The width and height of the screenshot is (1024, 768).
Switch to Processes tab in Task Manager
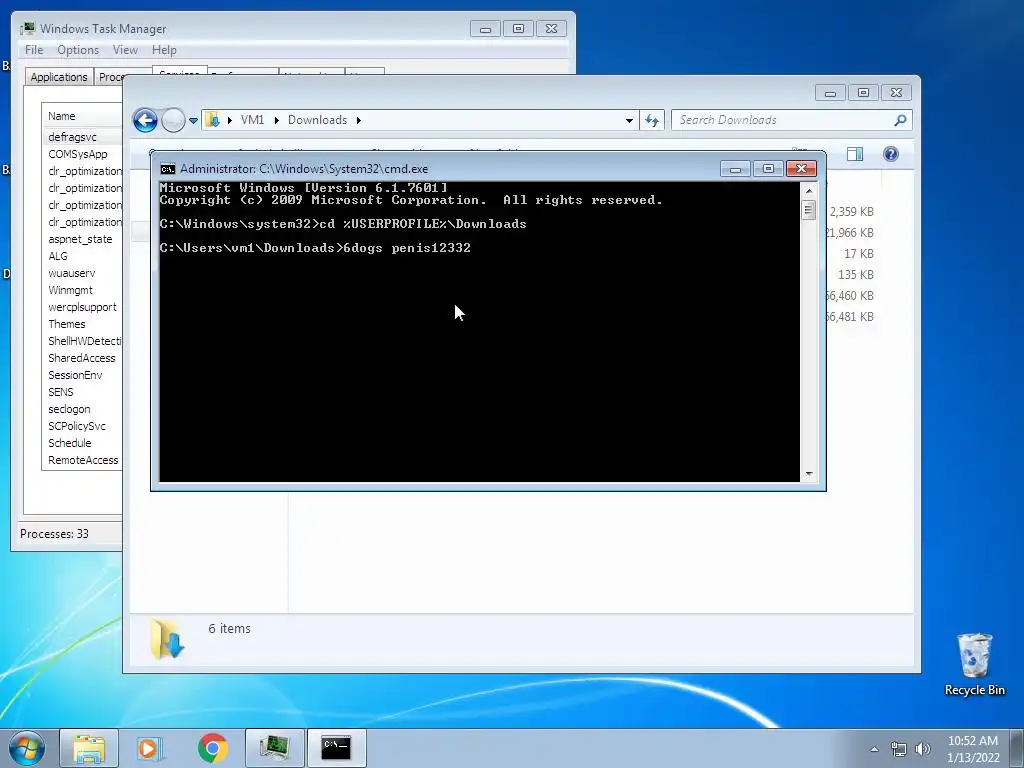pyautogui.click(x=110, y=77)
